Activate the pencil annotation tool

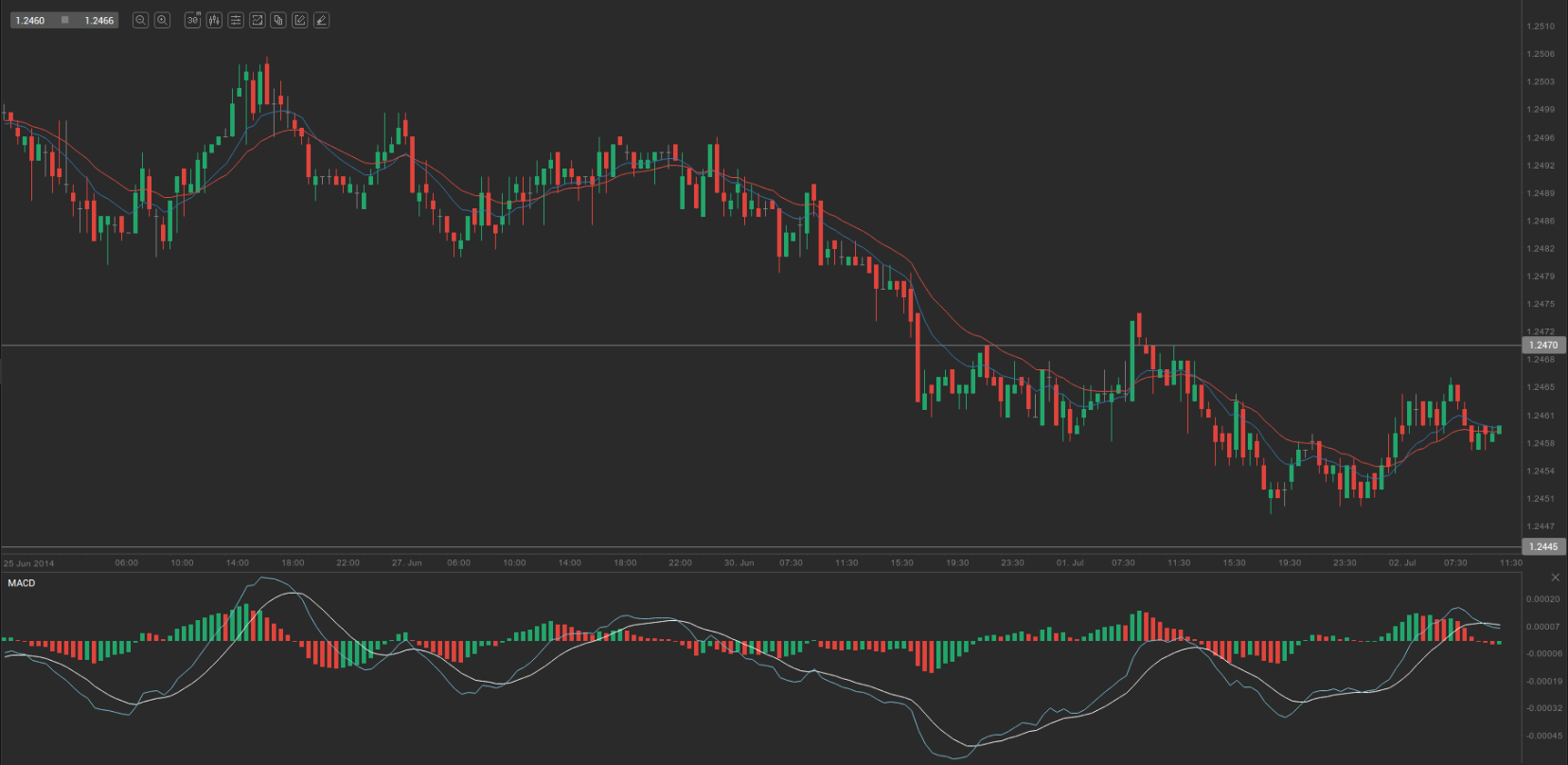321,20
